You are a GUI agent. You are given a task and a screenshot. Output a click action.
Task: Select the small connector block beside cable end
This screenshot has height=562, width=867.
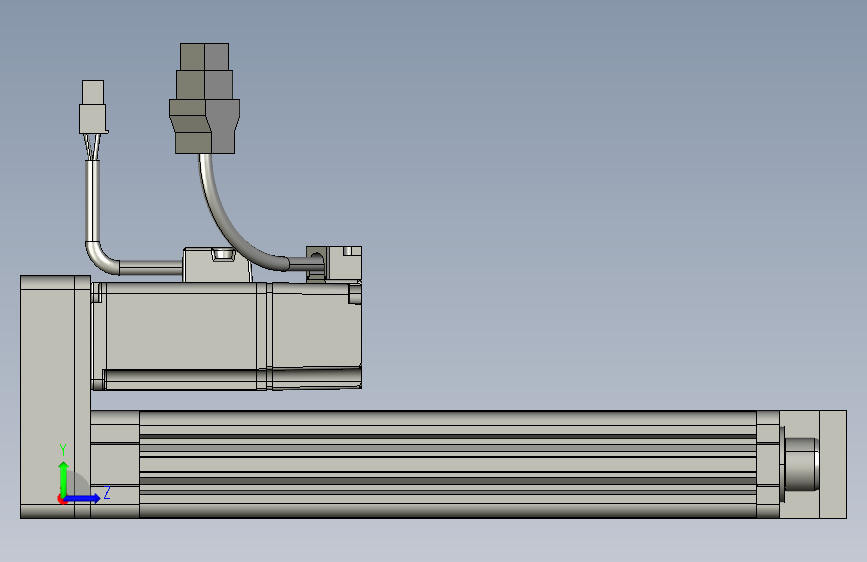tap(335, 263)
